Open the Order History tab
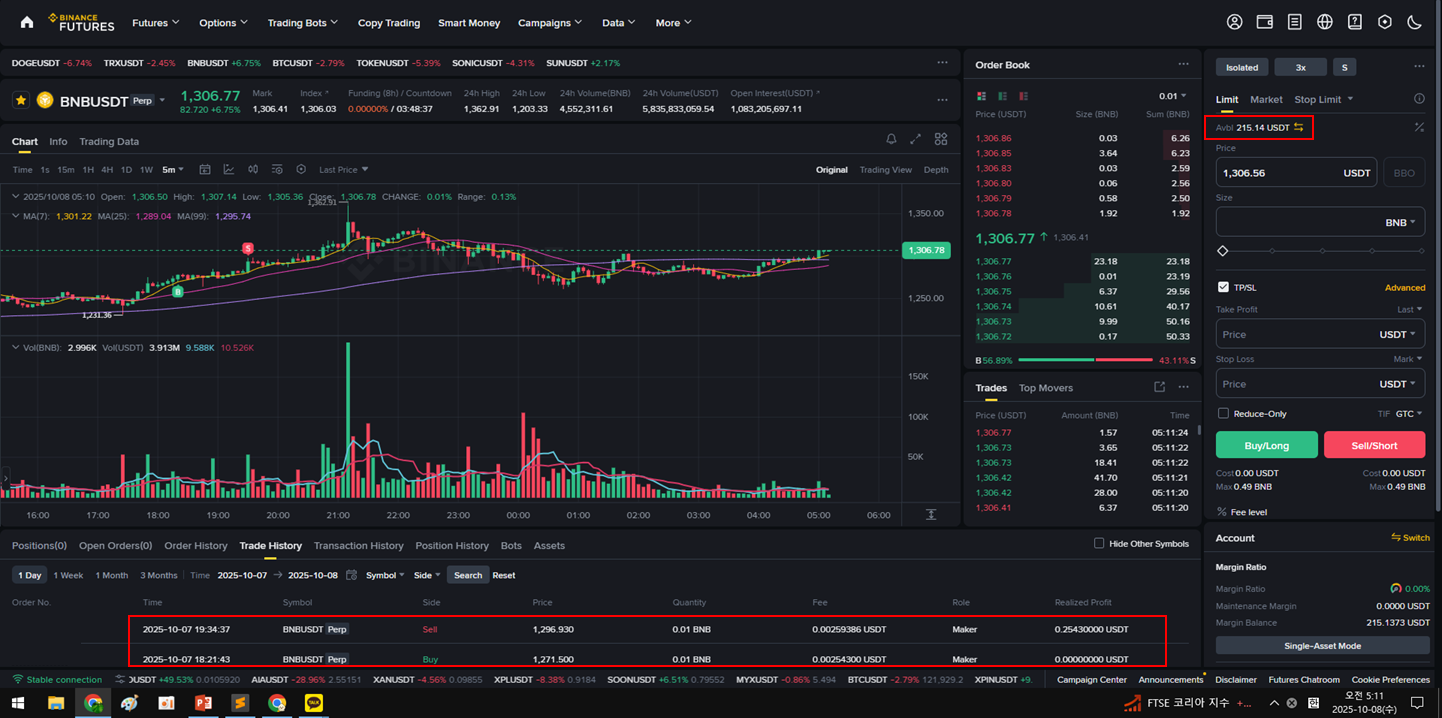The height and width of the screenshot is (718, 1442). coord(196,545)
